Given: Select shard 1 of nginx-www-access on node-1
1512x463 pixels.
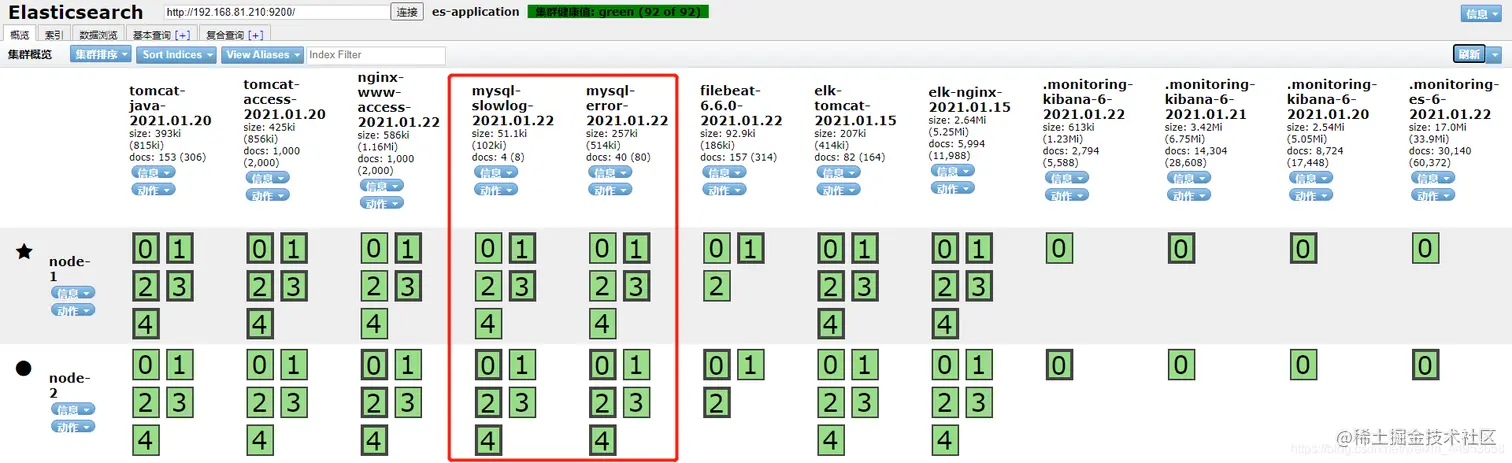Looking at the screenshot, I should [x=407, y=249].
